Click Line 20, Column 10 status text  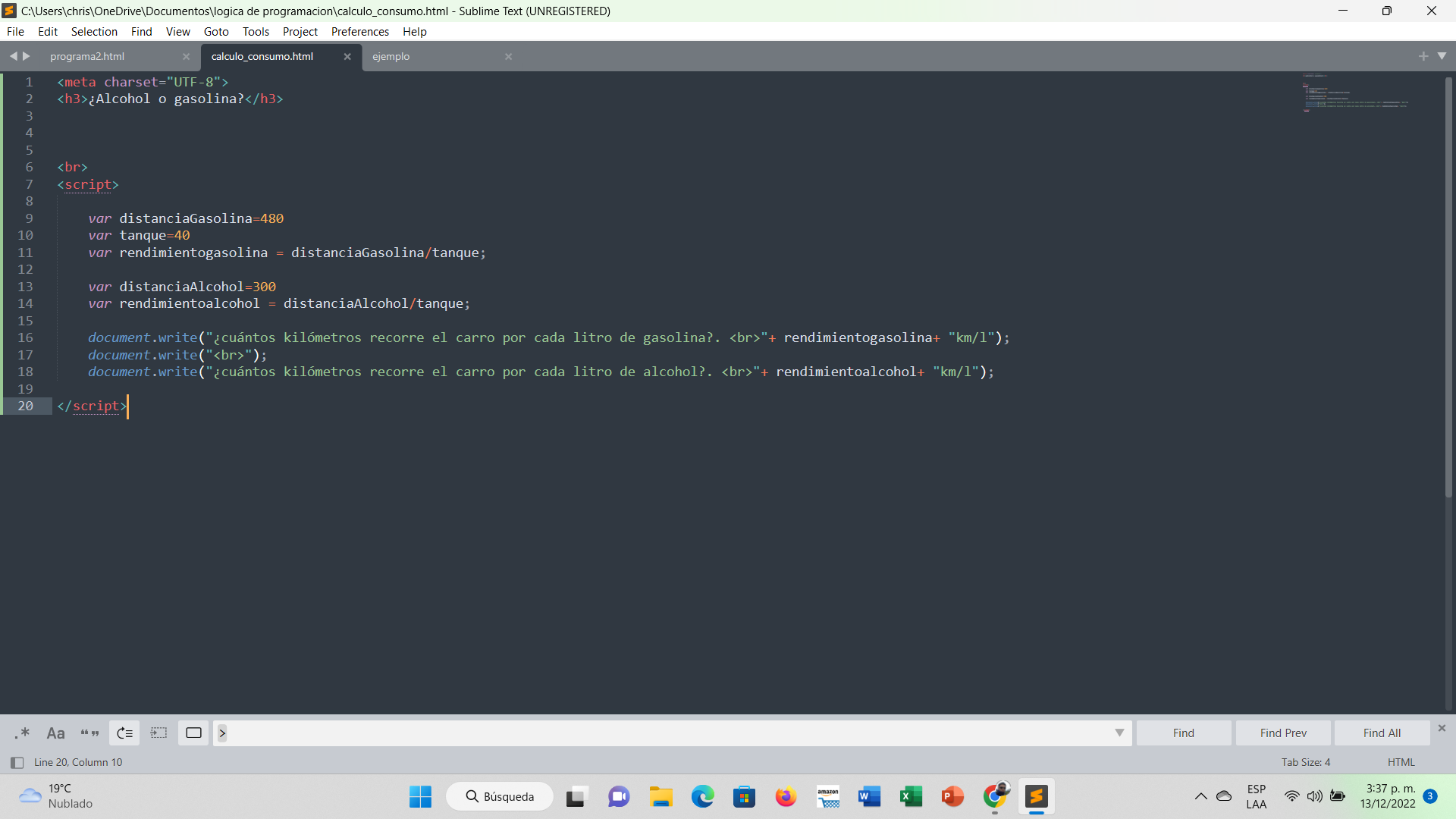(78, 763)
